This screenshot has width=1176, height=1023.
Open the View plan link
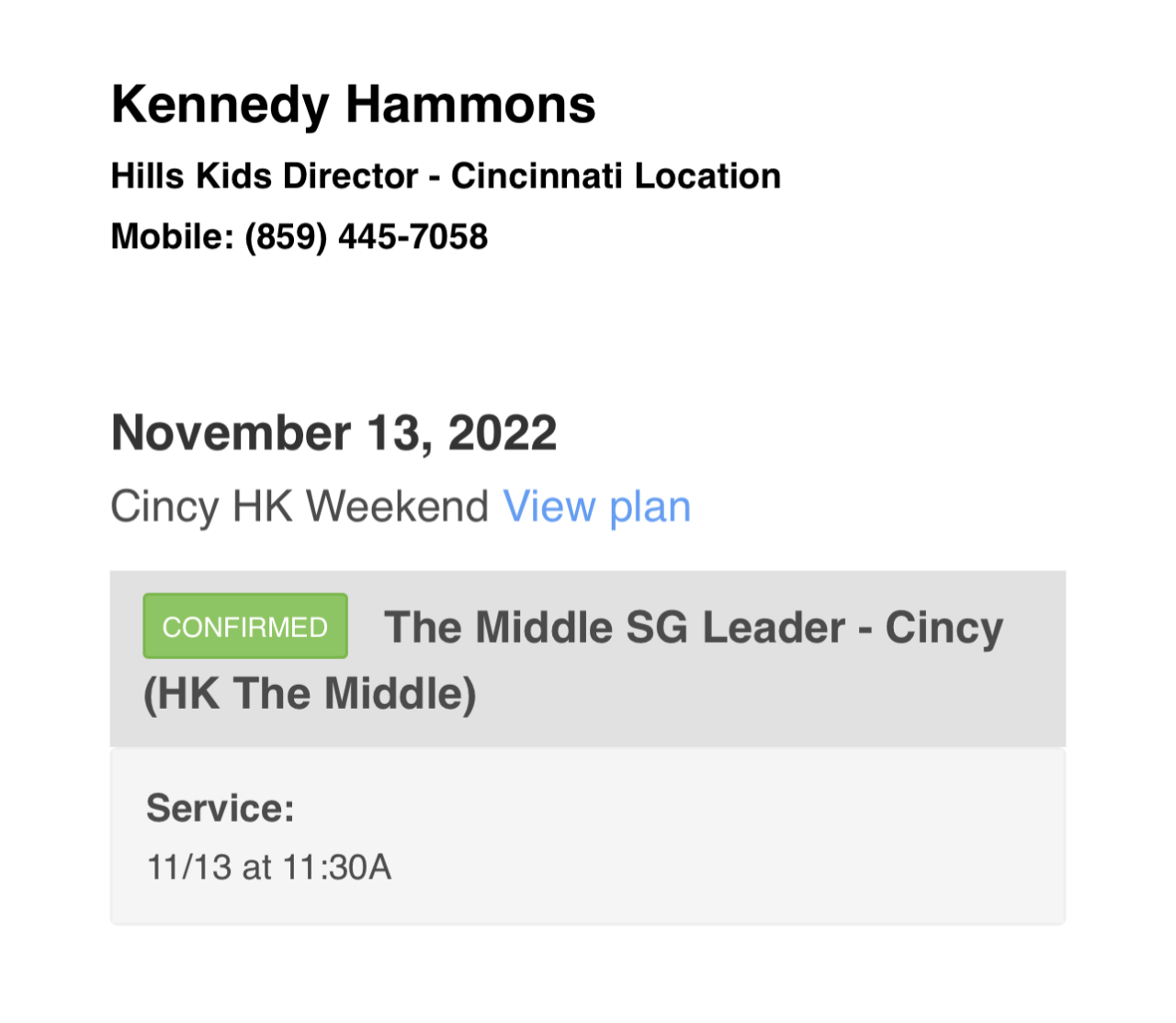596,506
